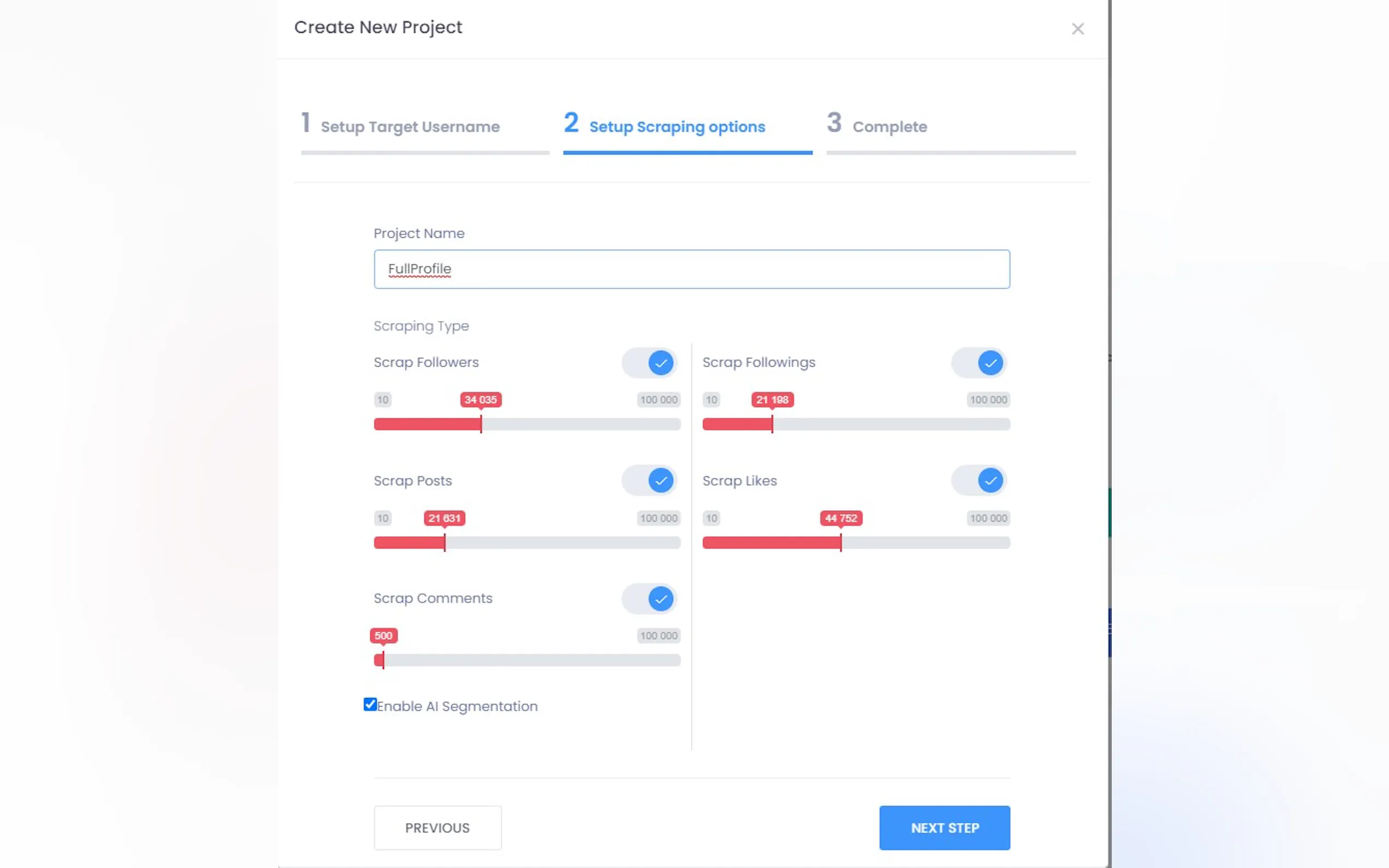Image resolution: width=1389 pixels, height=868 pixels.
Task: Jump to the Complete step tab
Action: pyautogui.click(x=889, y=126)
